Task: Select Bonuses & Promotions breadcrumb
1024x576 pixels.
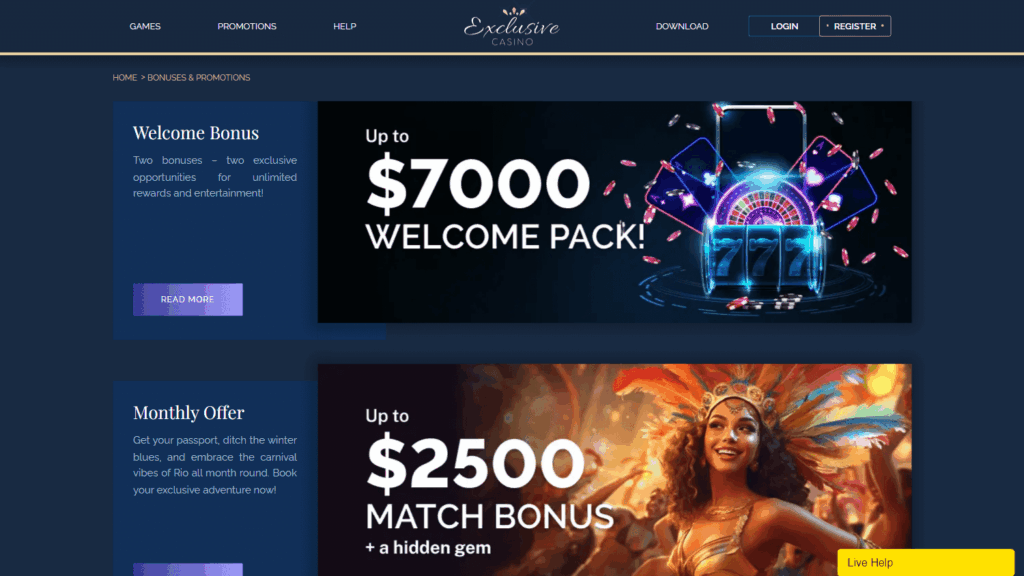Action: 199,78
